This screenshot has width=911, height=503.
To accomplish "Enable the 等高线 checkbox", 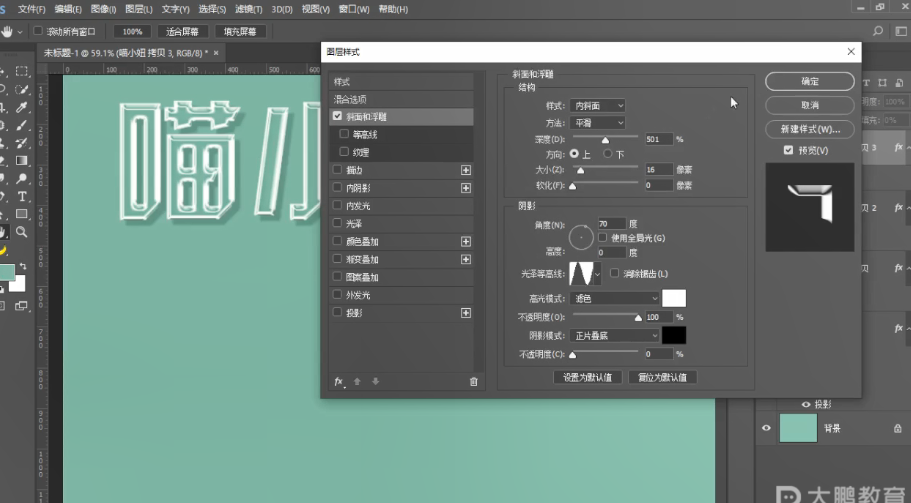I will [x=345, y=134].
